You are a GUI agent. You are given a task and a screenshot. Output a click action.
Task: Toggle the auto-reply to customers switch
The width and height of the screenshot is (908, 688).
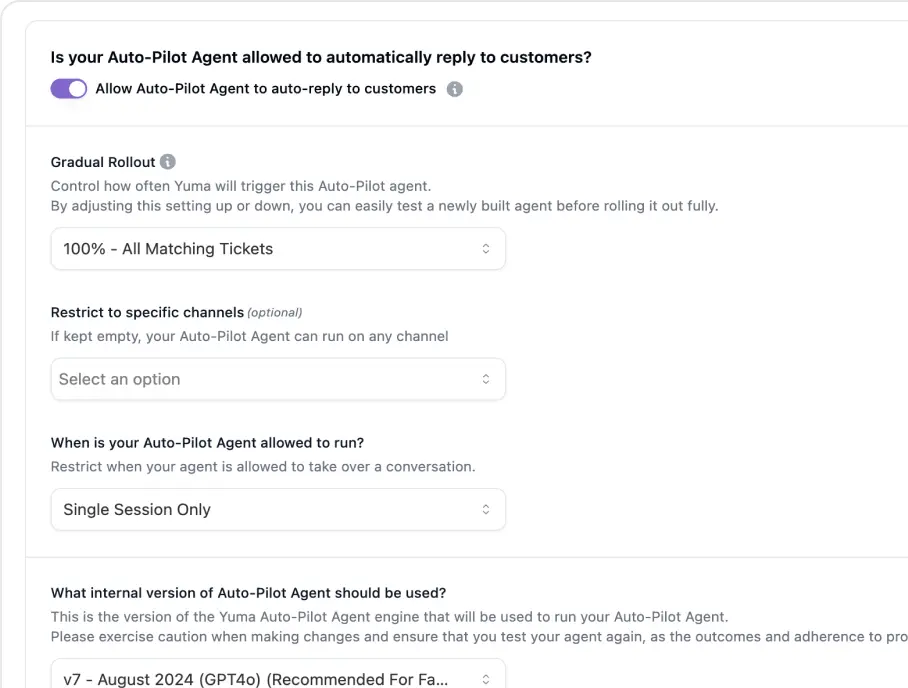(69, 89)
